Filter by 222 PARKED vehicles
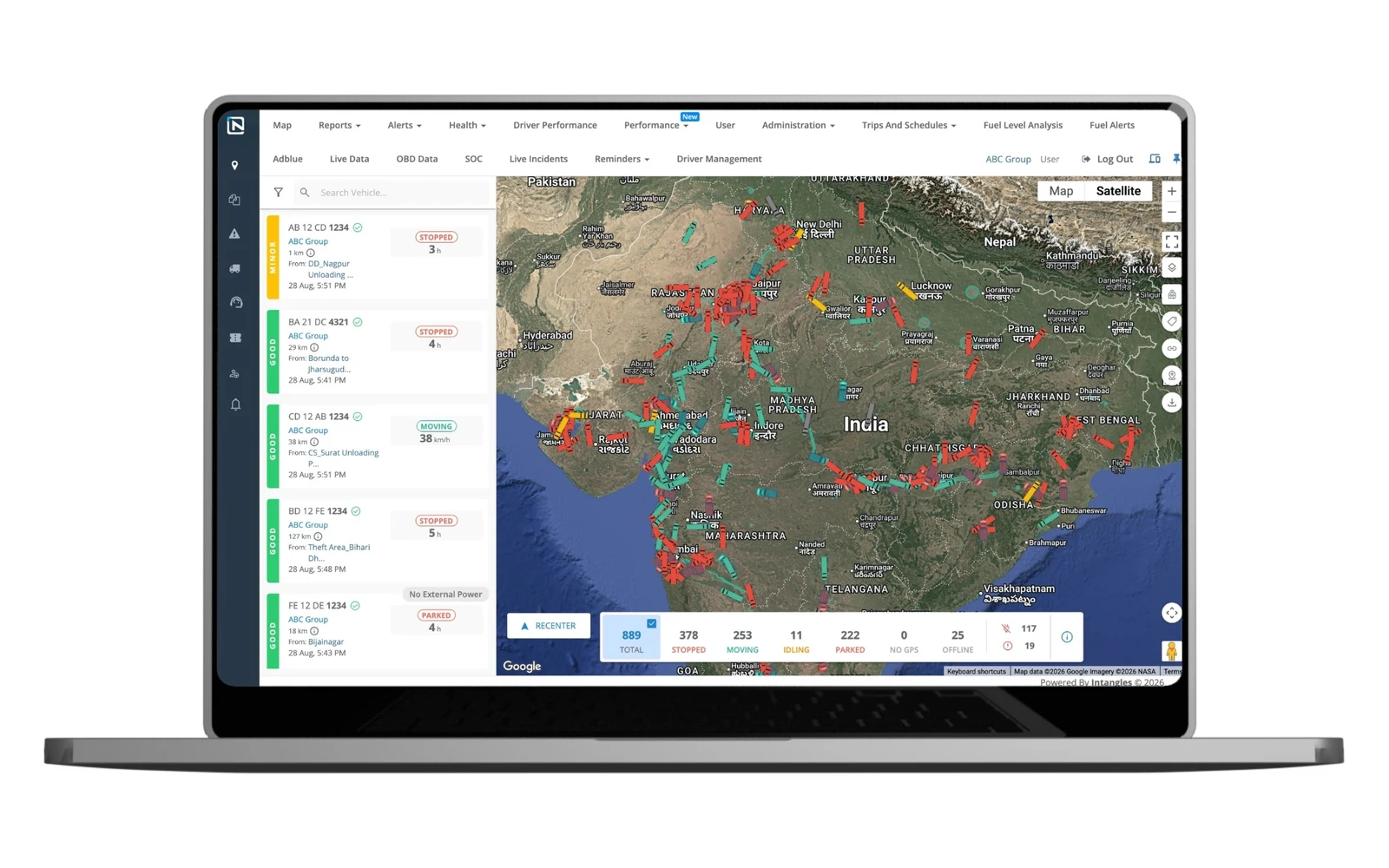The height and width of the screenshot is (868, 1389). (850, 641)
